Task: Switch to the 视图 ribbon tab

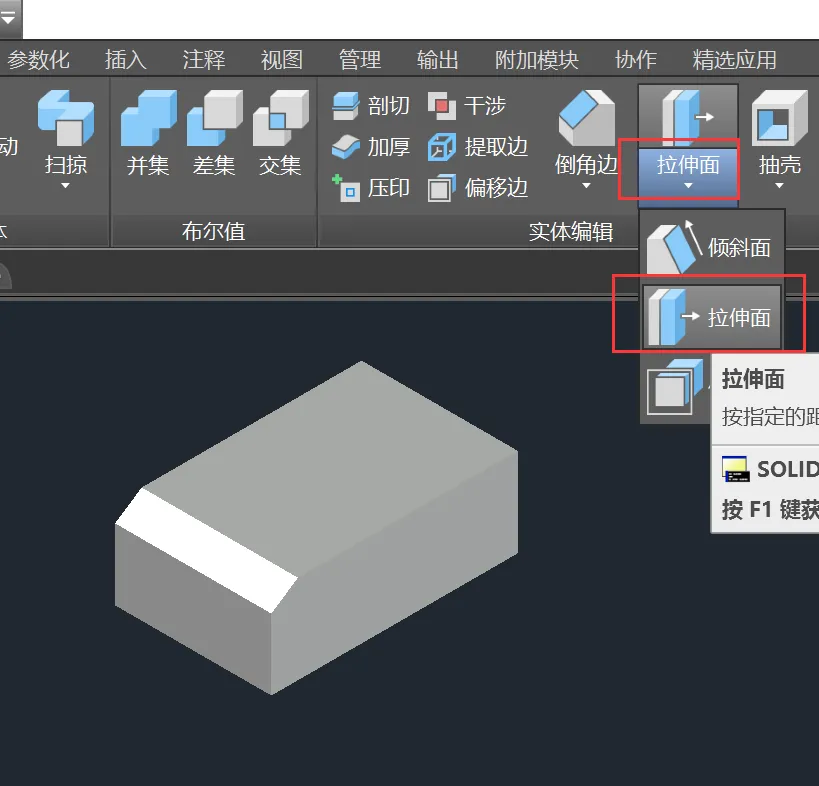Action: (282, 60)
